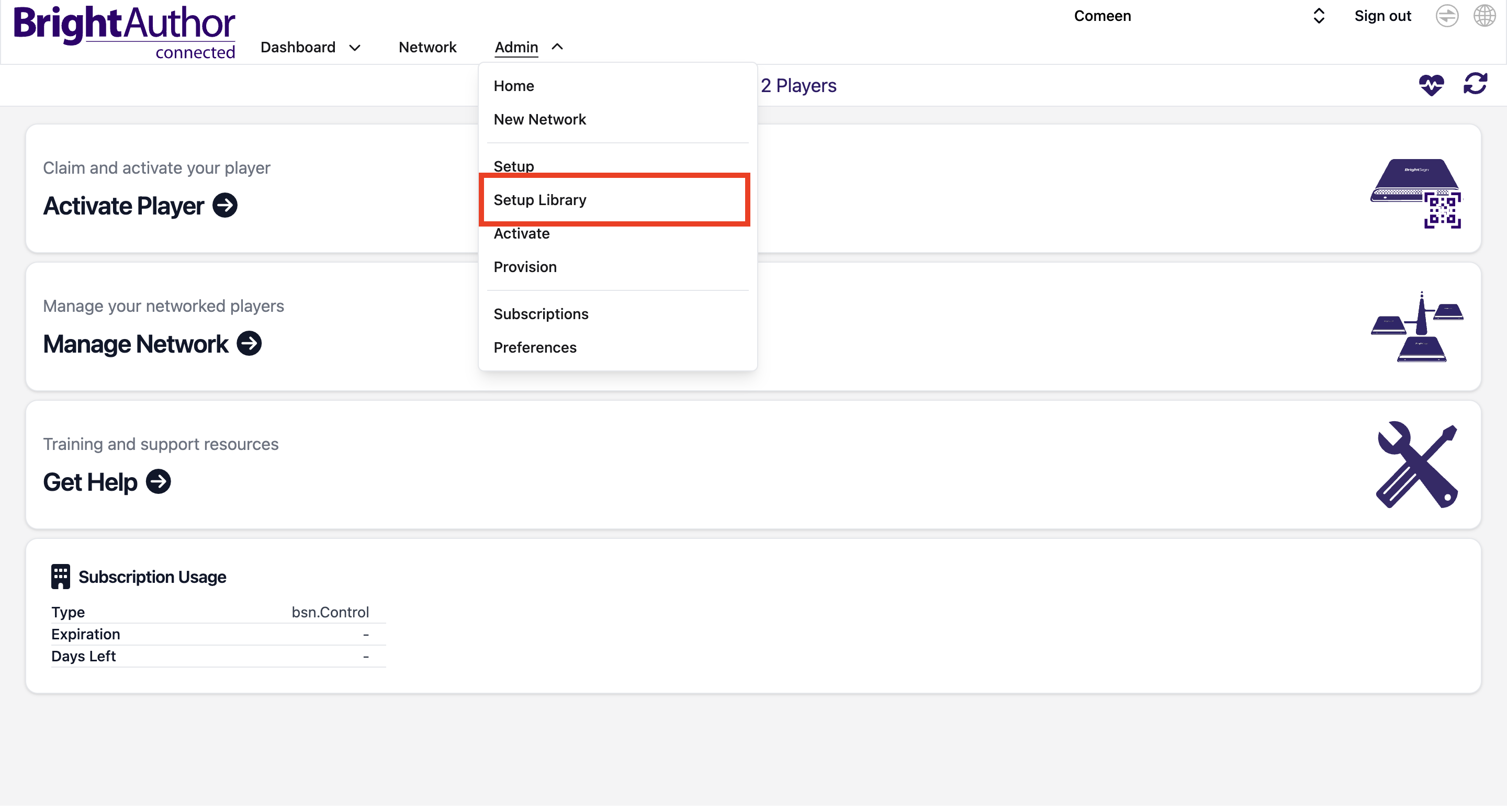Click the Type row label
Viewport: 1507px width, 812px height.
coord(68,612)
